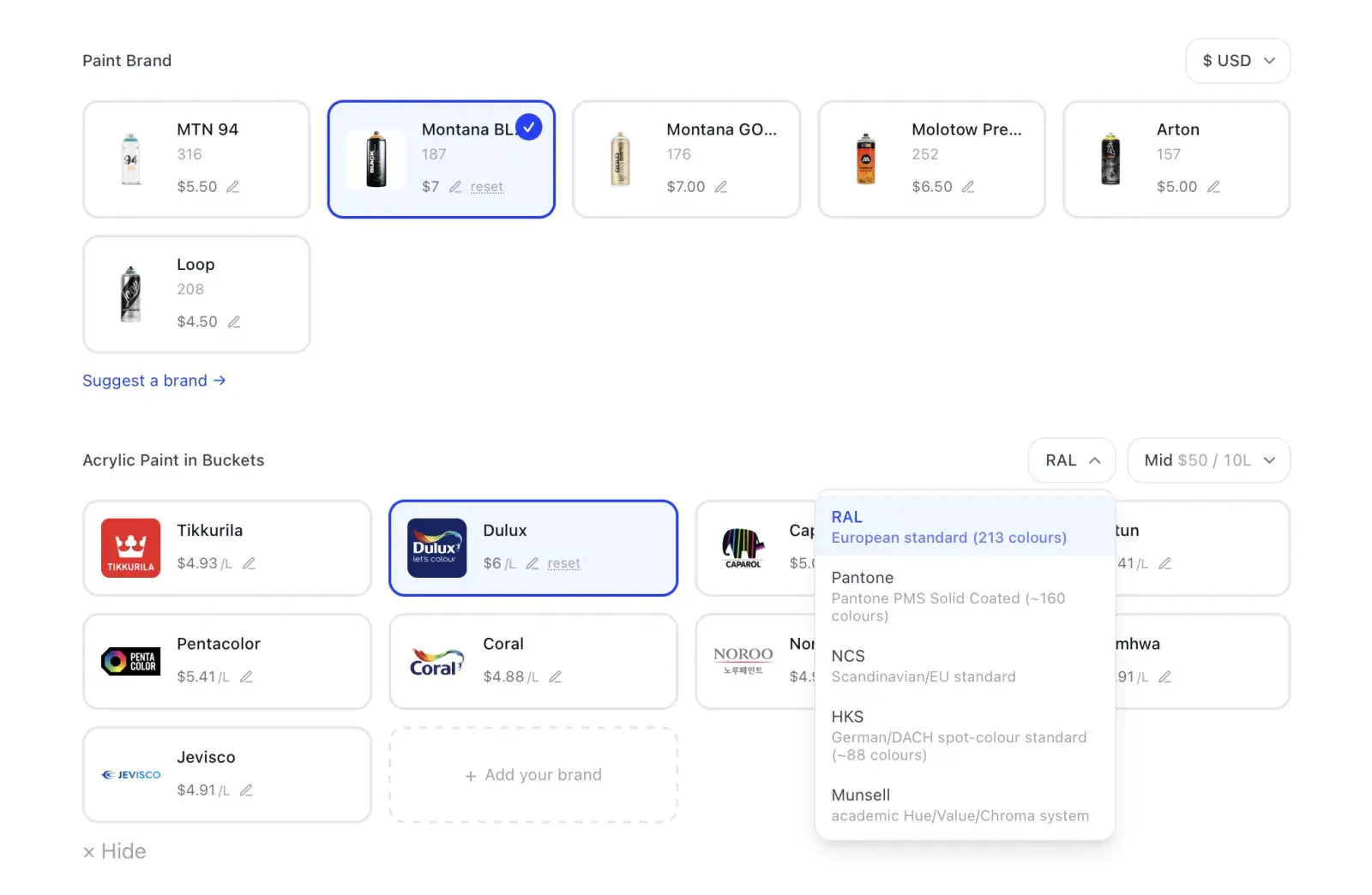Click the MTN 94 spray can image
The image size is (1372, 895).
pos(131,159)
